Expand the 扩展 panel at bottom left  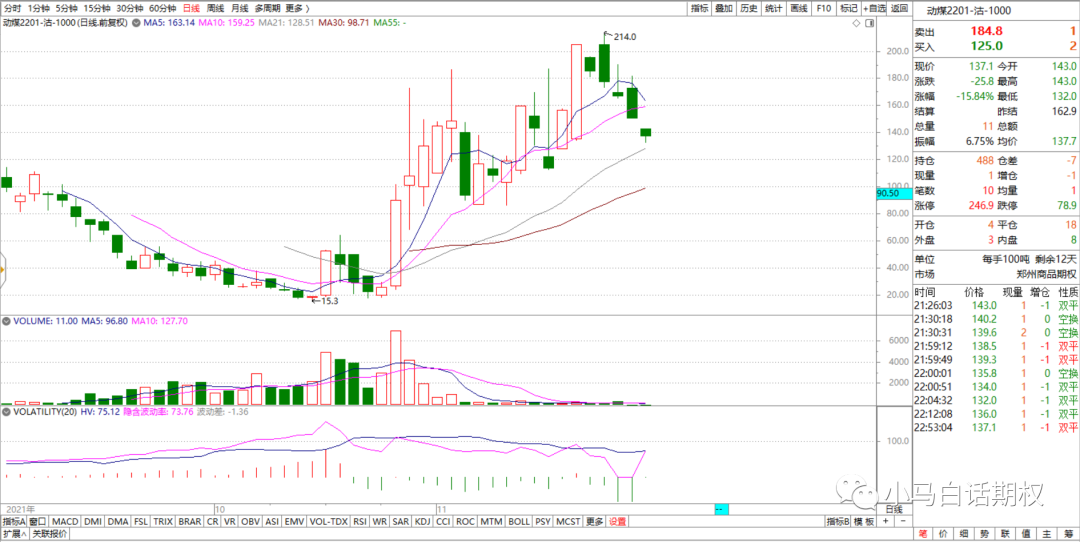12,534
